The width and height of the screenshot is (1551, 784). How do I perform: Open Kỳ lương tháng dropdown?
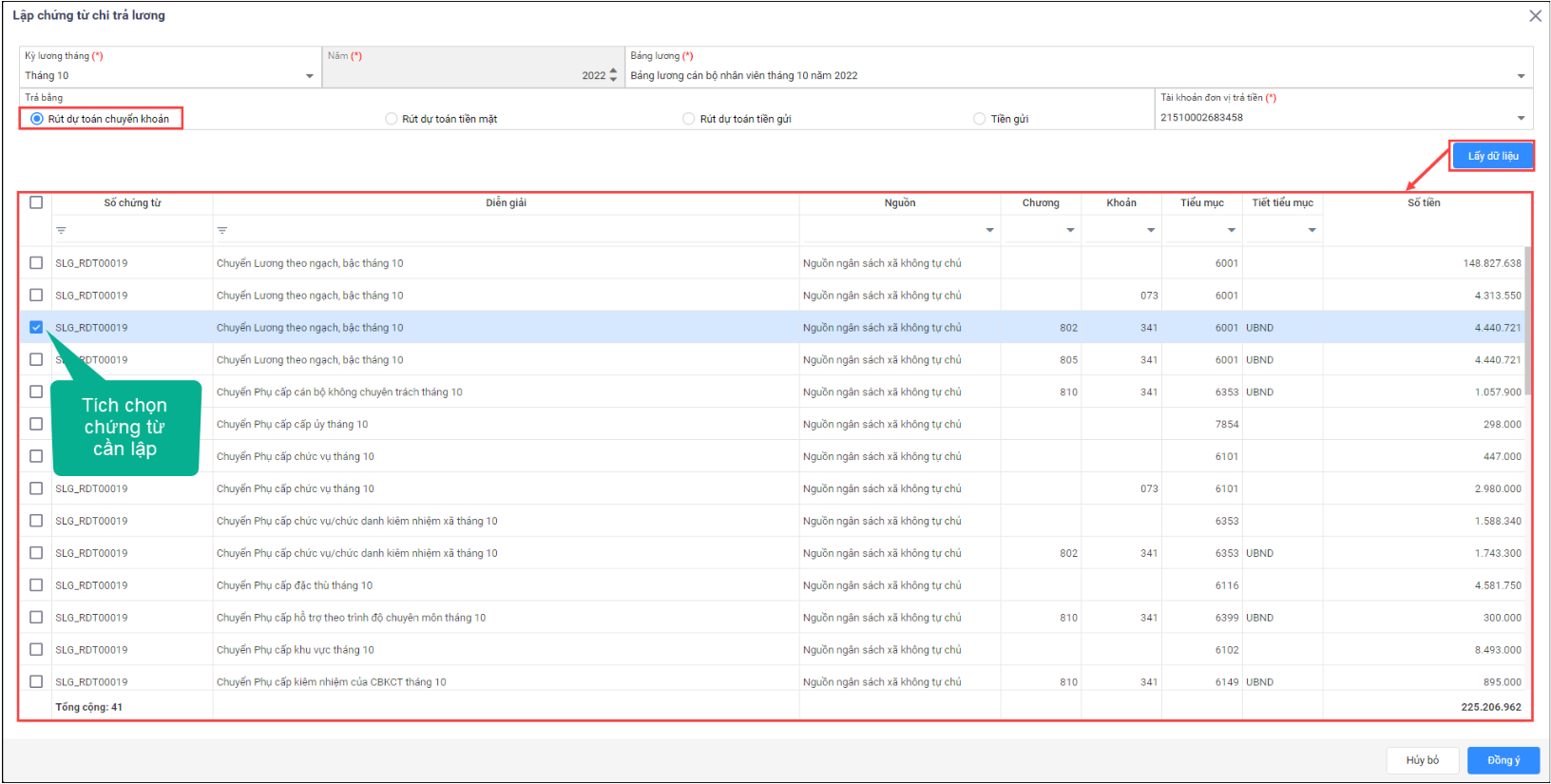point(310,76)
